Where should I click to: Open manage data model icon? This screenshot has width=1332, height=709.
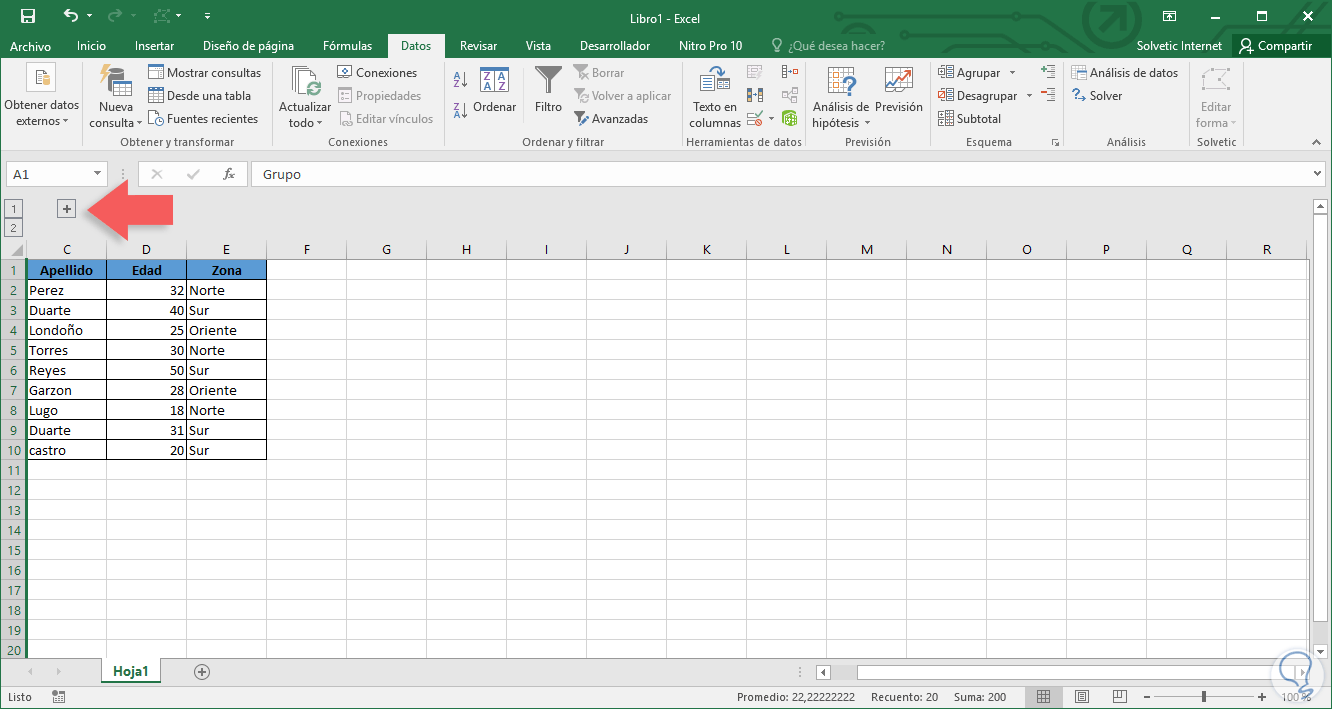[790, 119]
